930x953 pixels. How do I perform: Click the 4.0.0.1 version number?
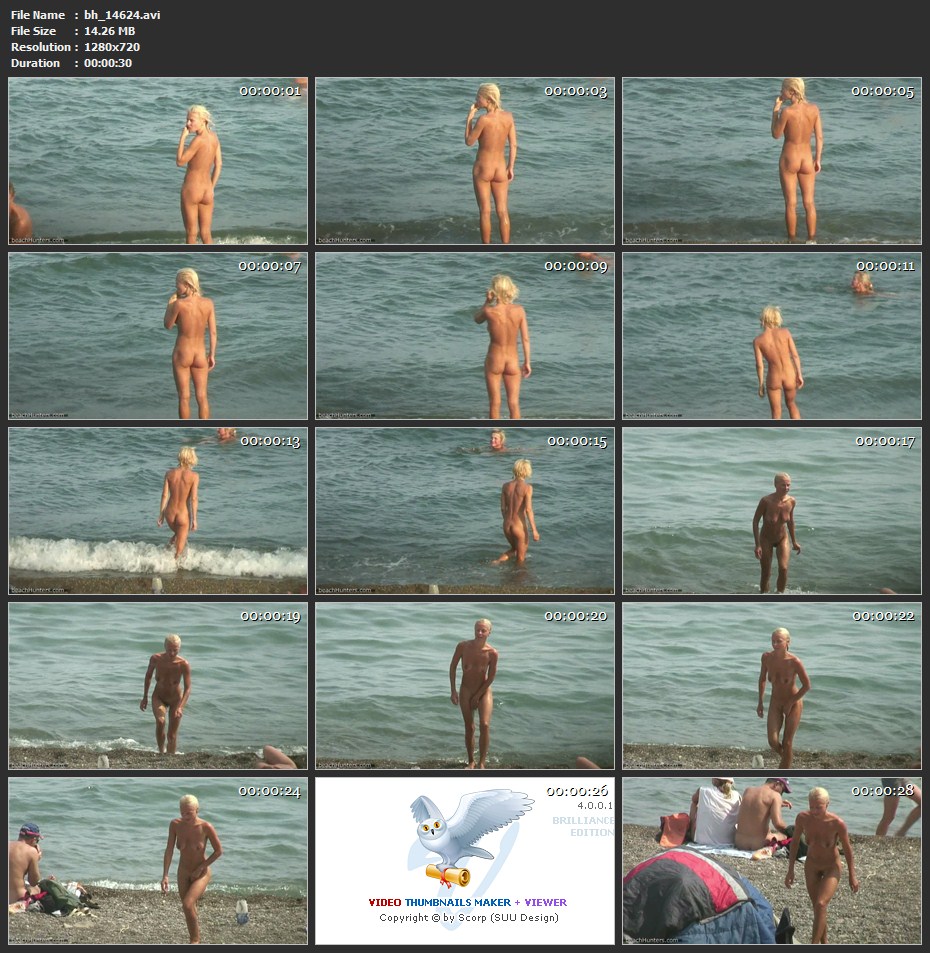pyautogui.click(x=592, y=805)
